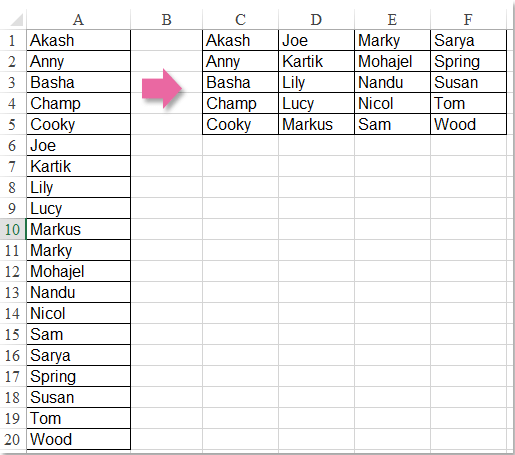Viewport: 515px width, 455px height.
Task: Select column C header
Action: (x=240, y=20)
